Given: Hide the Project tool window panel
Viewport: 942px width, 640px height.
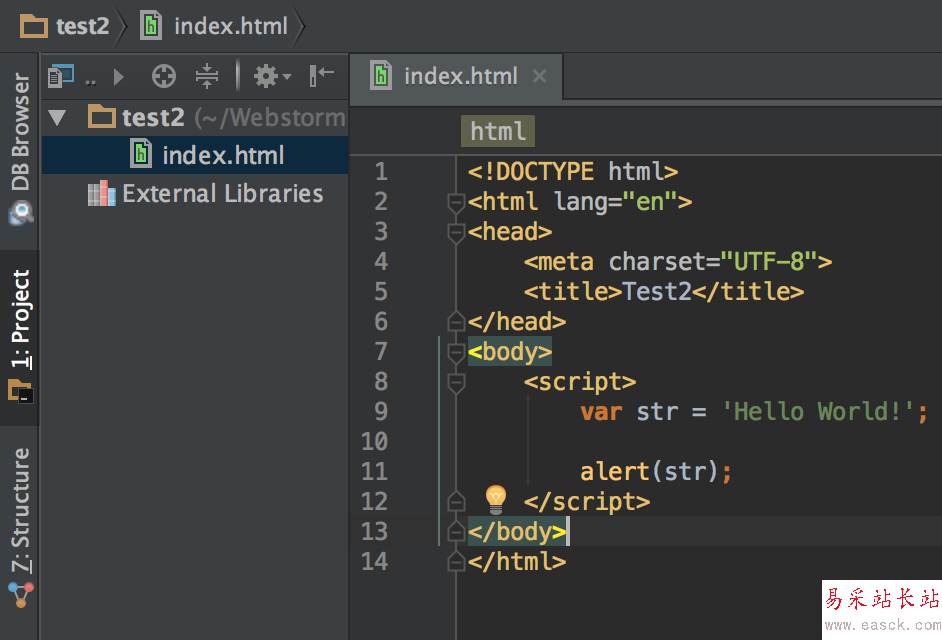Looking at the screenshot, I should pyautogui.click(x=321, y=76).
